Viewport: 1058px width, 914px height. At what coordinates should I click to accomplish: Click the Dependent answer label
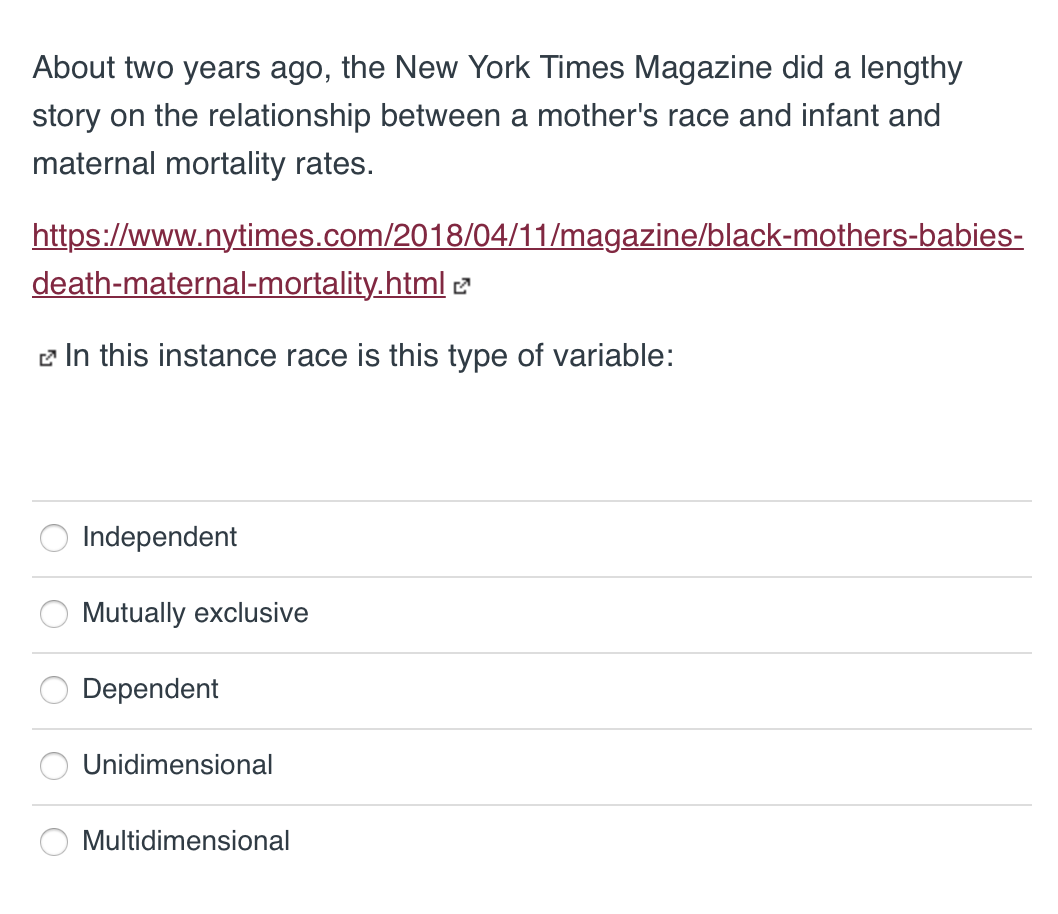150,689
